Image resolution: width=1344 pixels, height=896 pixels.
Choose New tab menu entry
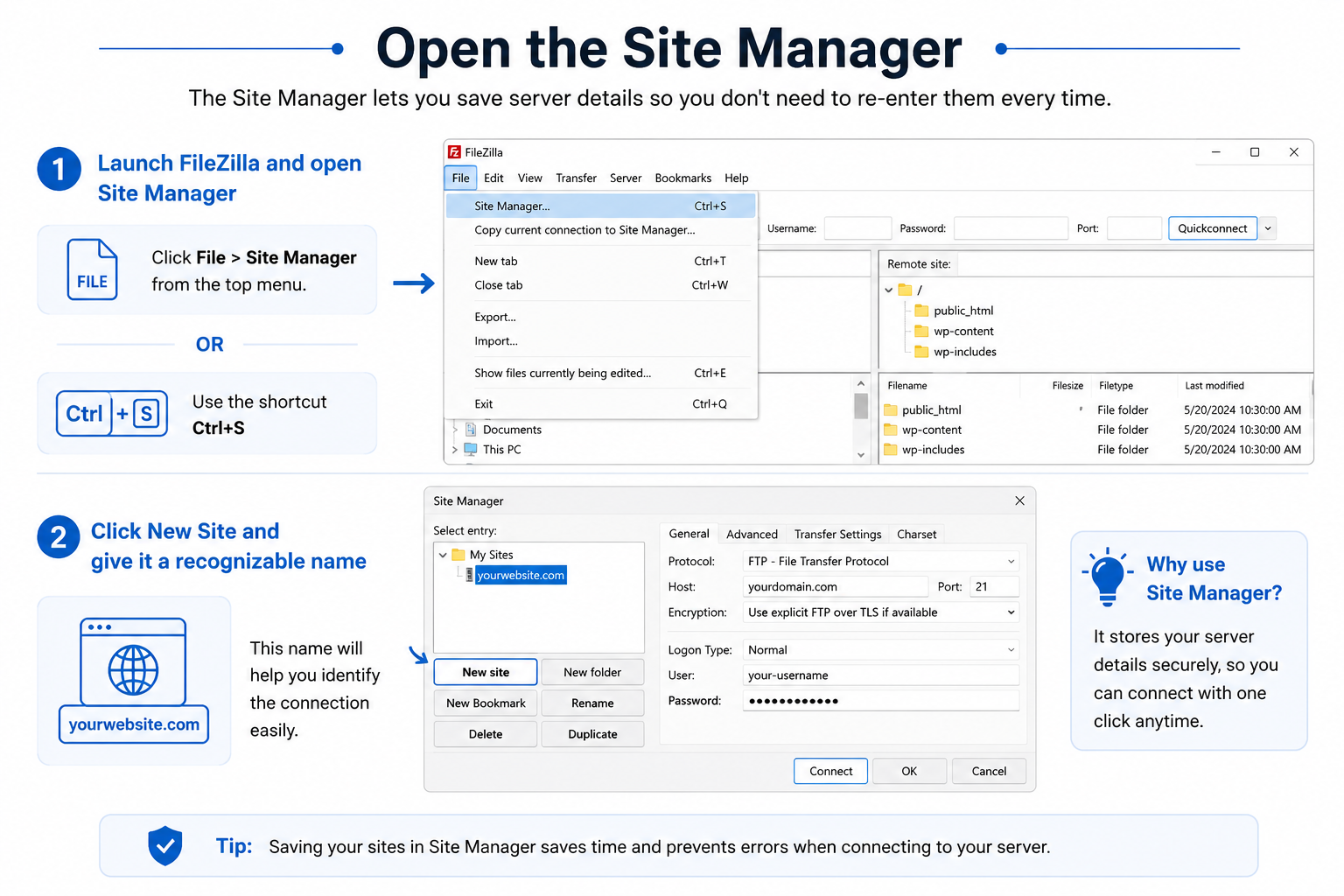(x=600, y=261)
